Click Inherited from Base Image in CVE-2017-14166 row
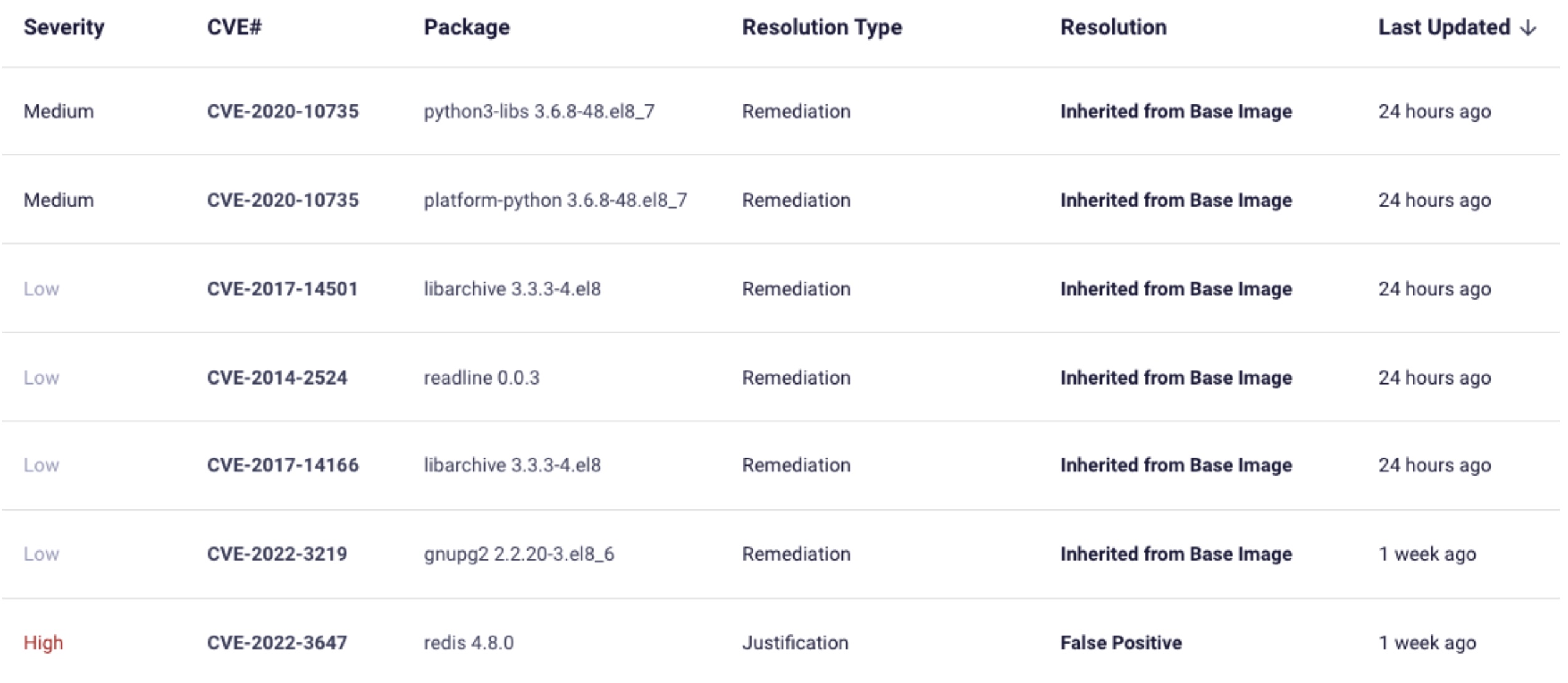The image size is (1568, 683). coord(1177,464)
